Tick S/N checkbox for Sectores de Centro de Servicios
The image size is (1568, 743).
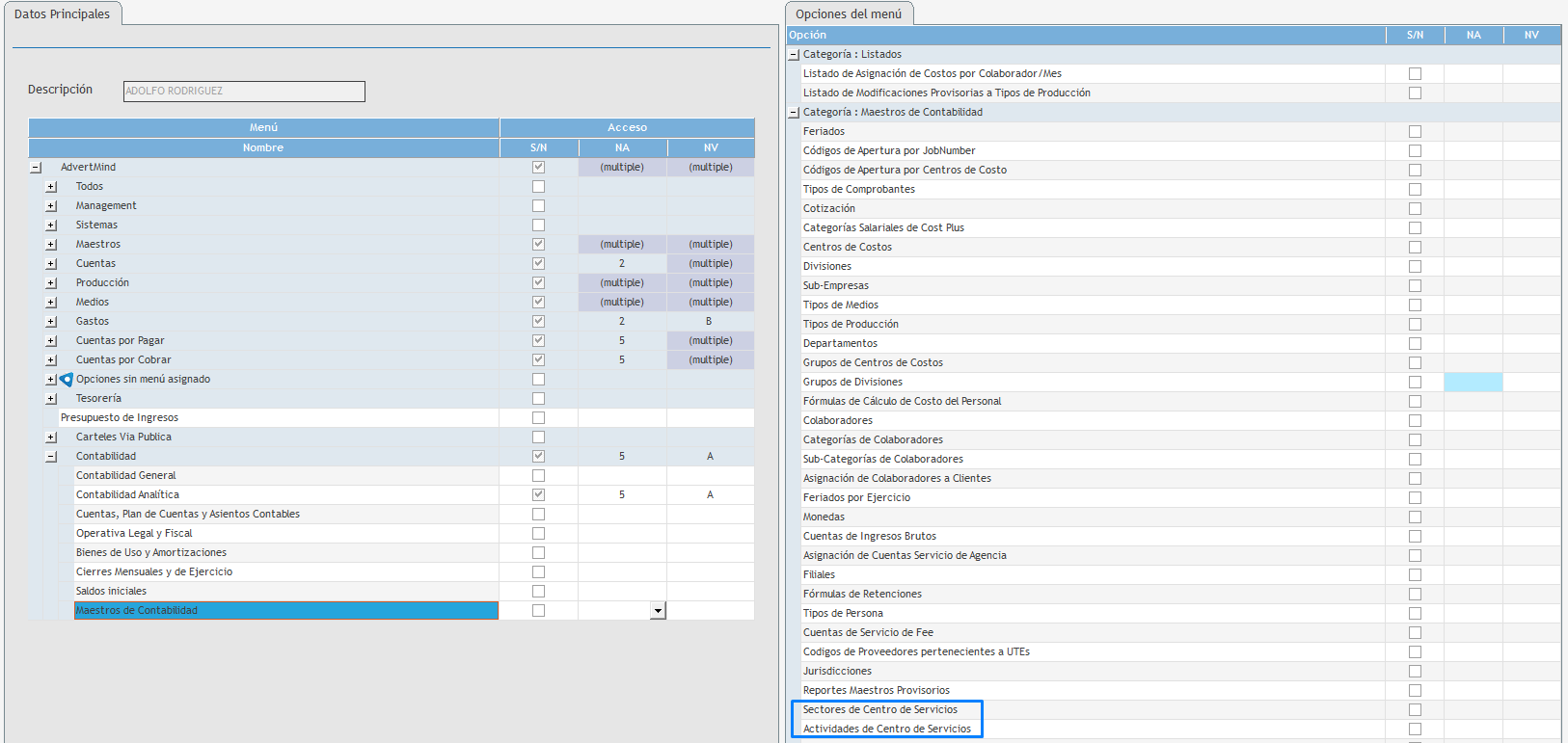pos(1415,710)
